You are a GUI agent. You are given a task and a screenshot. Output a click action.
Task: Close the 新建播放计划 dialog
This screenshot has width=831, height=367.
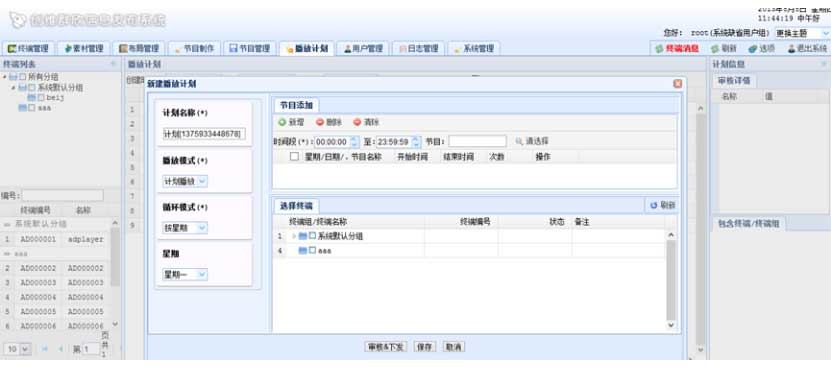(x=677, y=84)
